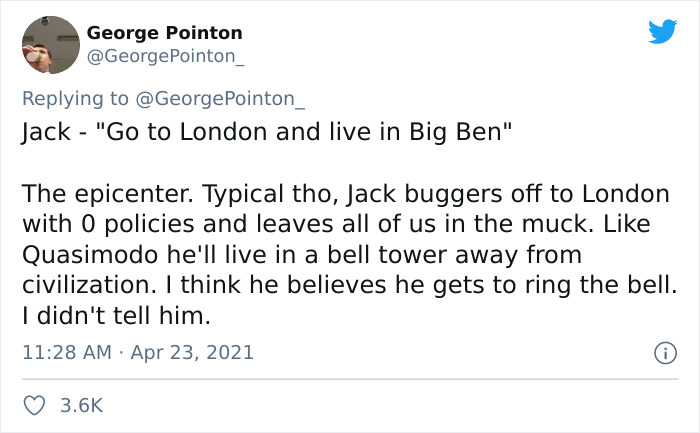The height and width of the screenshot is (433, 700).
Task: Open George Pointon's profile avatar
Action: 50,46
